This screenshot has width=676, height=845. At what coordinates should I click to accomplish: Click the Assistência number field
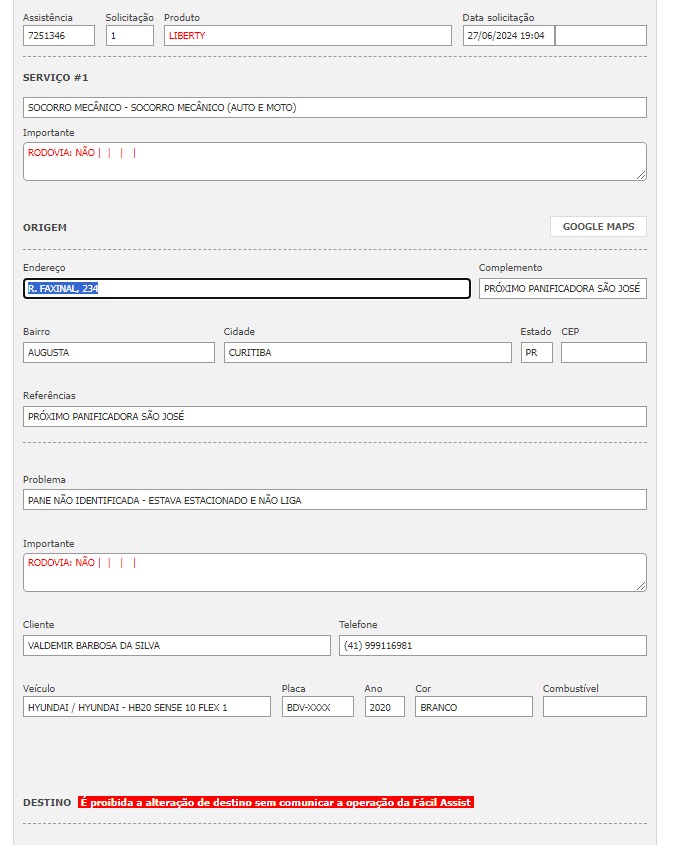59,36
